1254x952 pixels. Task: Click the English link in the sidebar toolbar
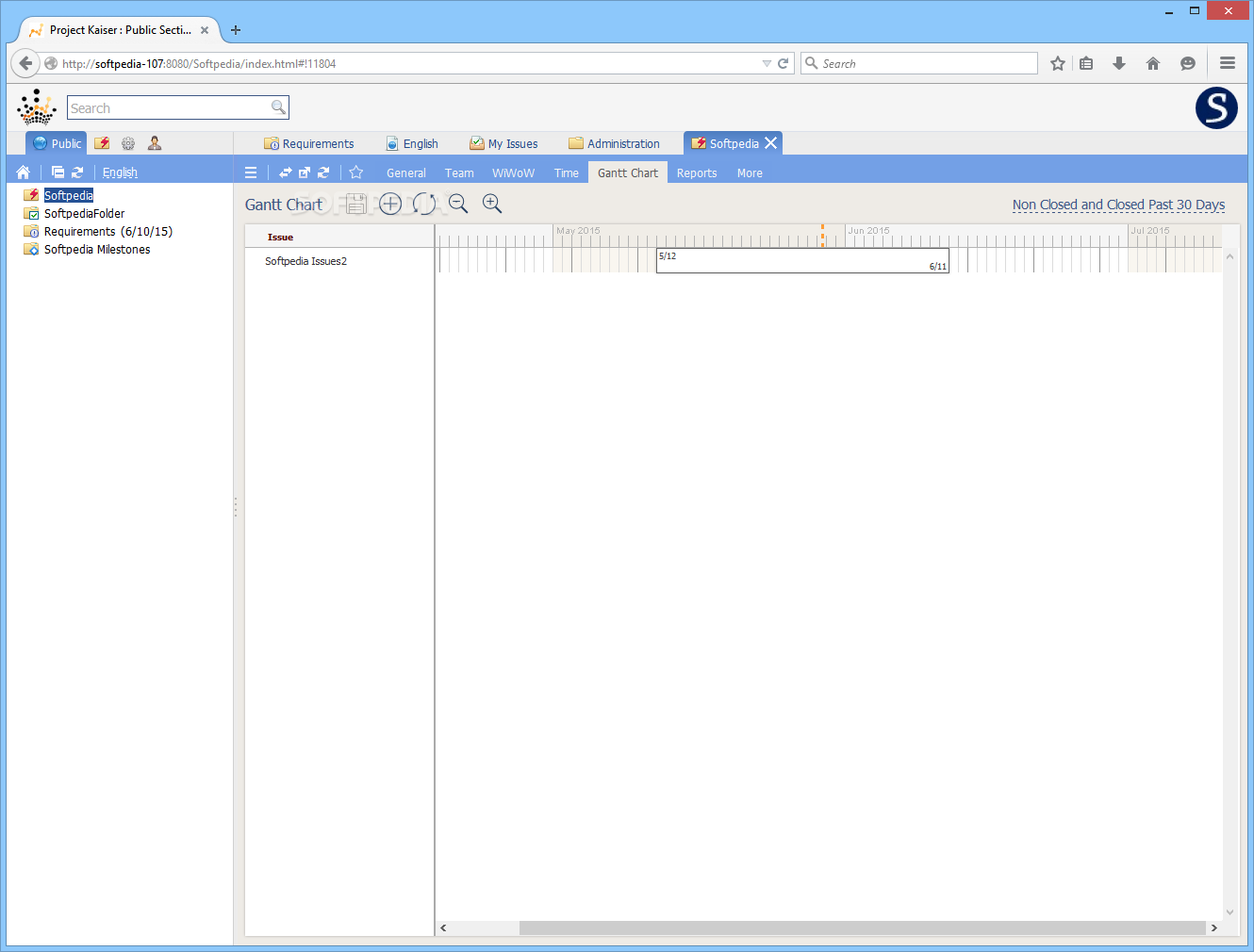[120, 172]
